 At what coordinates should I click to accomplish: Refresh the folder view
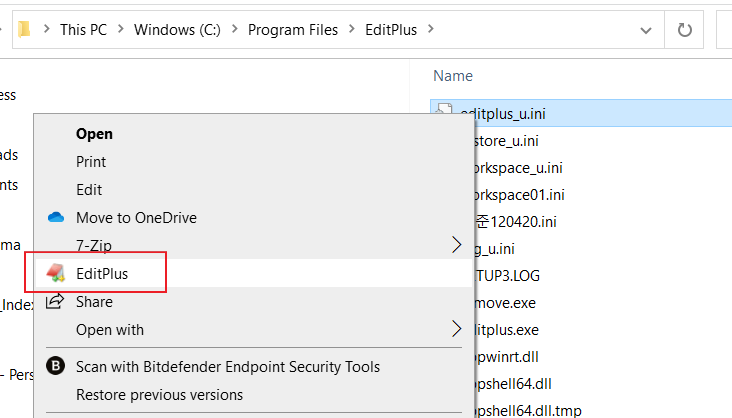tap(684, 30)
